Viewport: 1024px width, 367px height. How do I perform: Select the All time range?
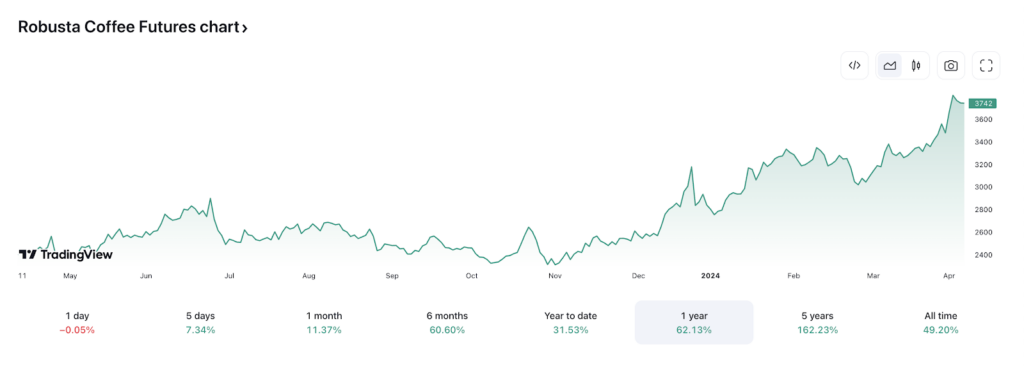point(941,323)
